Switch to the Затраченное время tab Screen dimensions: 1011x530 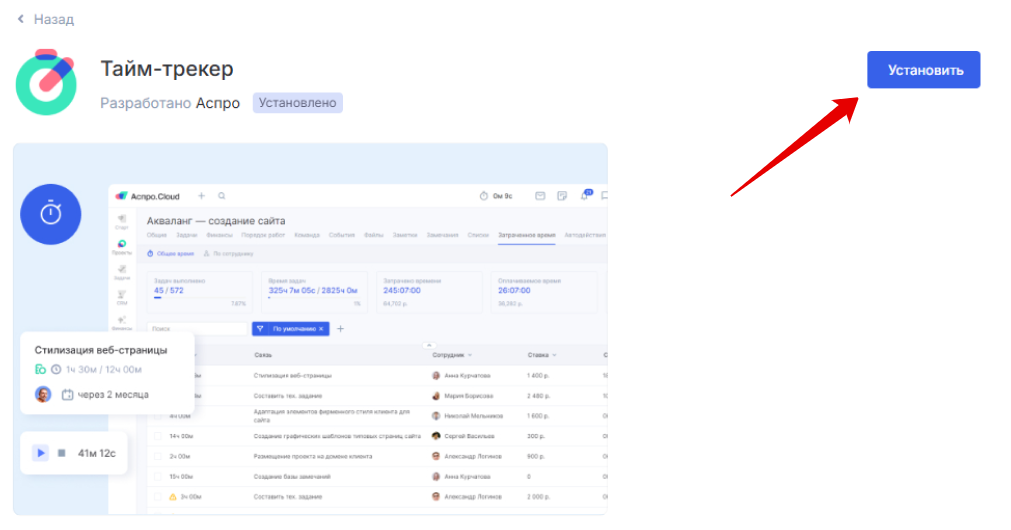pyautogui.click(x=527, y=235)
